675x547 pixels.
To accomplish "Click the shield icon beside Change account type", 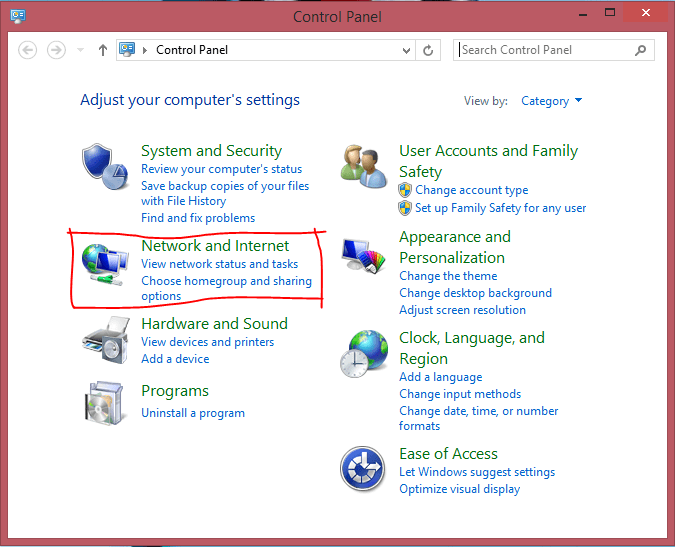I will click(x=405, y=190).
